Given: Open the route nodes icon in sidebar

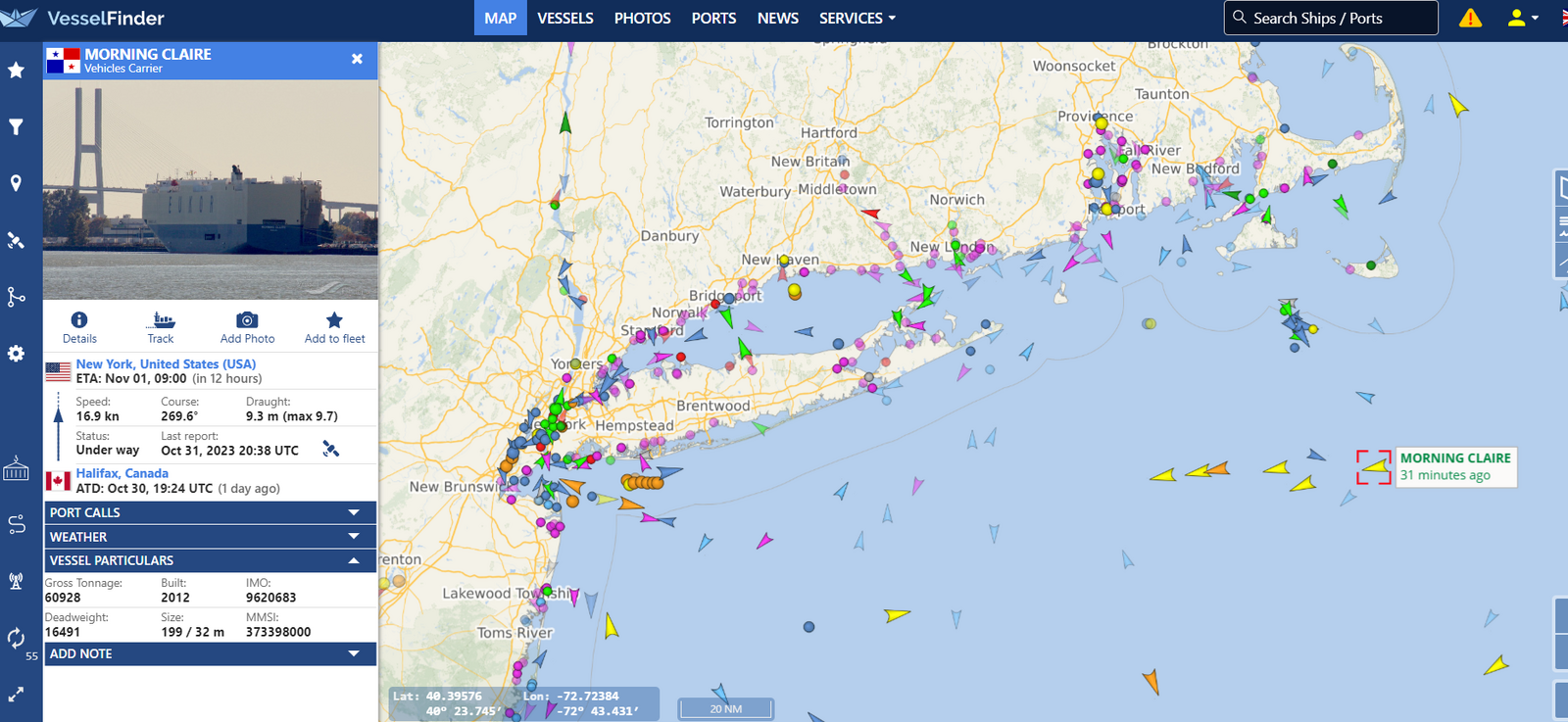Looking at the screenshot, I should [16, 297].
